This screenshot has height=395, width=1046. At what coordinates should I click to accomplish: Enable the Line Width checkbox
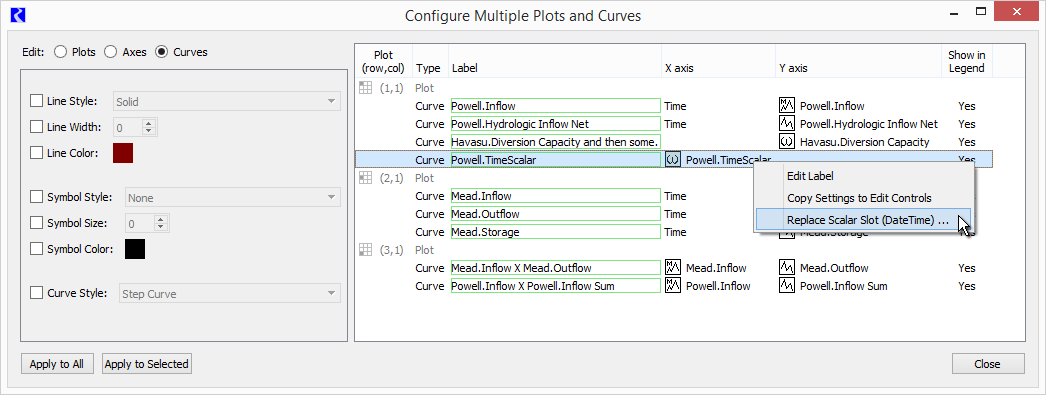pyautogui.click(x=37, y=127)
